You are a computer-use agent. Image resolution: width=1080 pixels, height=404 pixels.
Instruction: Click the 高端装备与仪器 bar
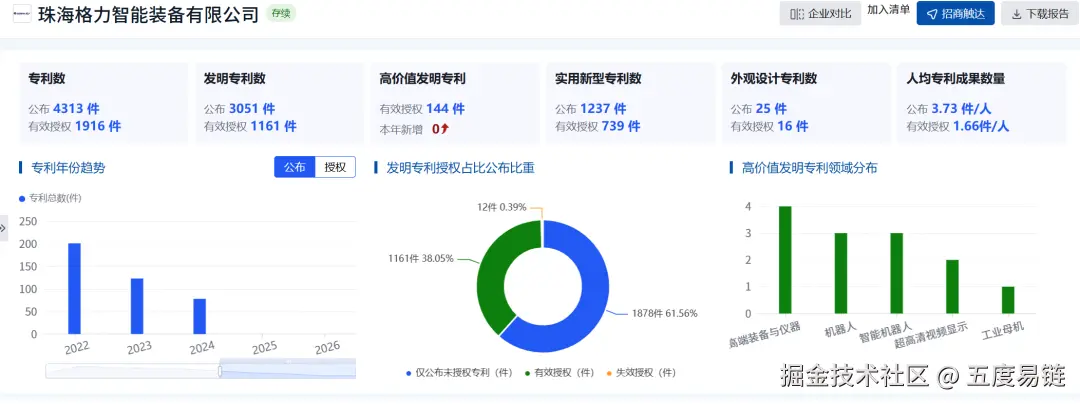(785, 259)
